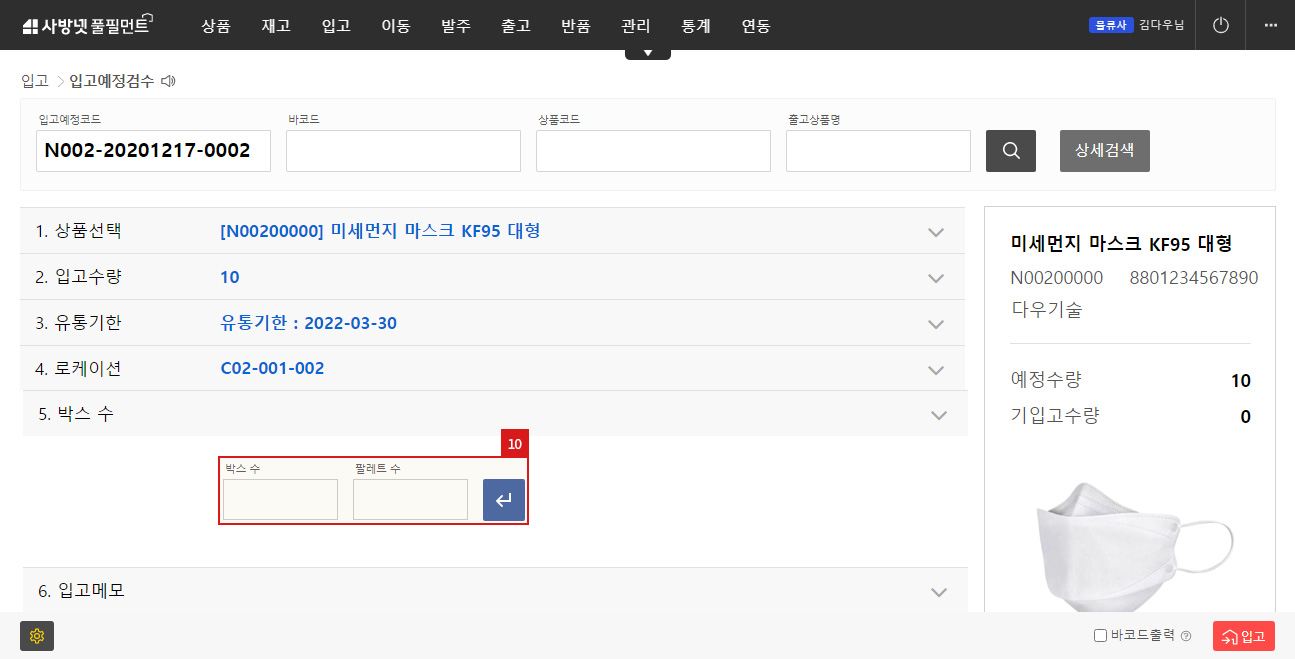
Task: Open the more options (⋯) menu icon
Action: [1272, 24]
